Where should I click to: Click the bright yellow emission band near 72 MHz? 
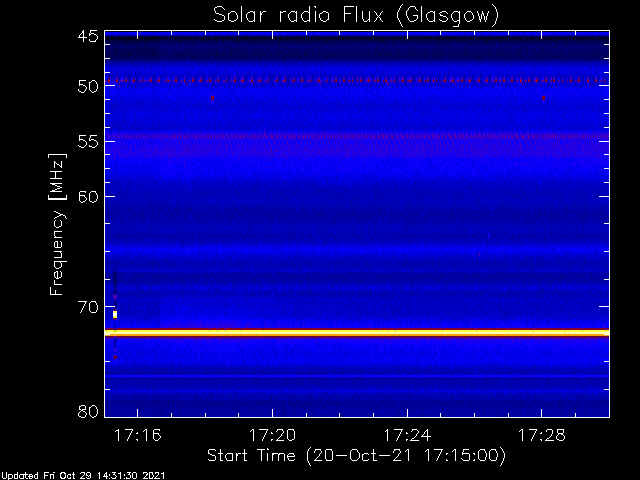point(357,333)
